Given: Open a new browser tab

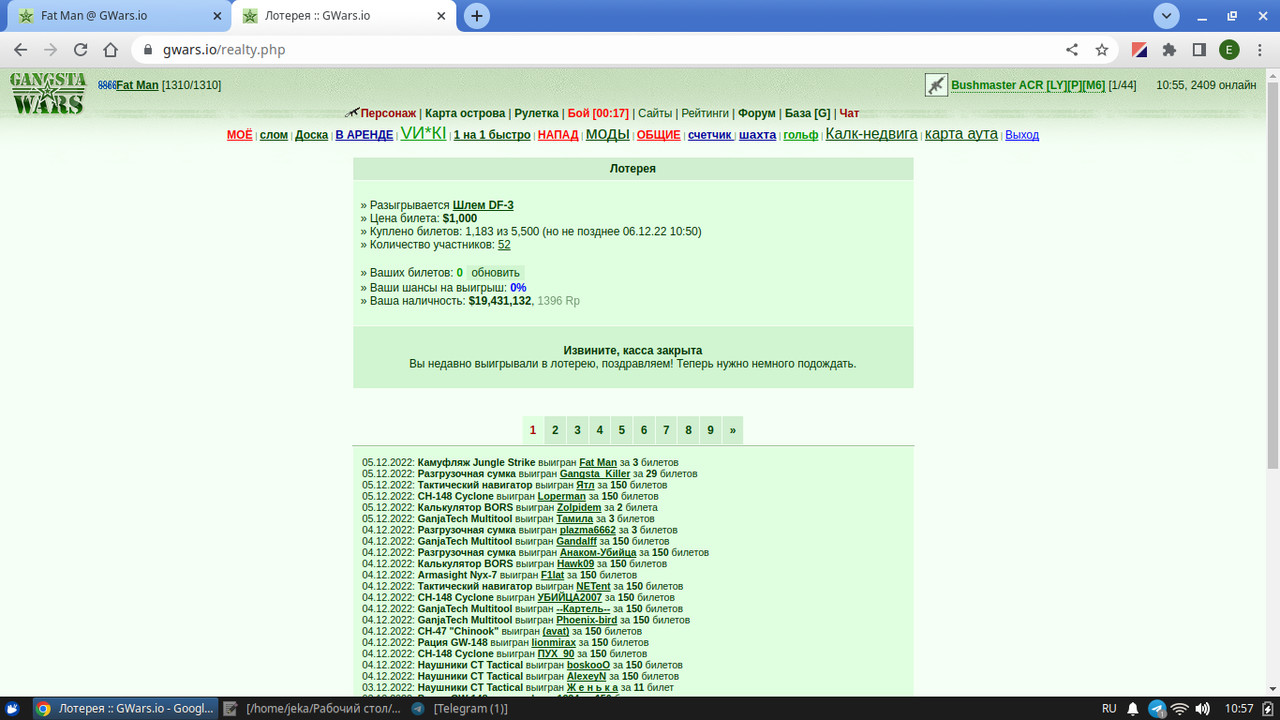Looking at the screenshot, I should coord(477,16).
